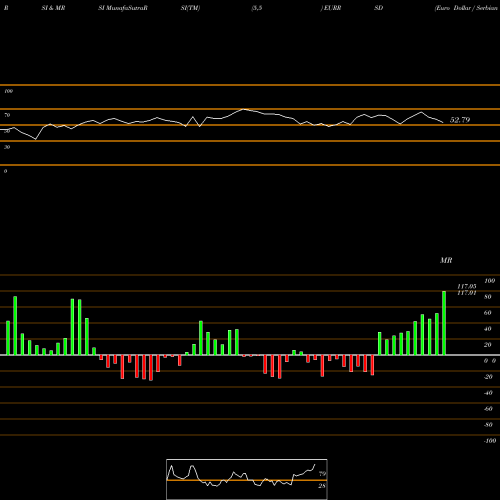The image size is (500, 500).
Task: Click the 117.01 value label
Action: [467, 293]
